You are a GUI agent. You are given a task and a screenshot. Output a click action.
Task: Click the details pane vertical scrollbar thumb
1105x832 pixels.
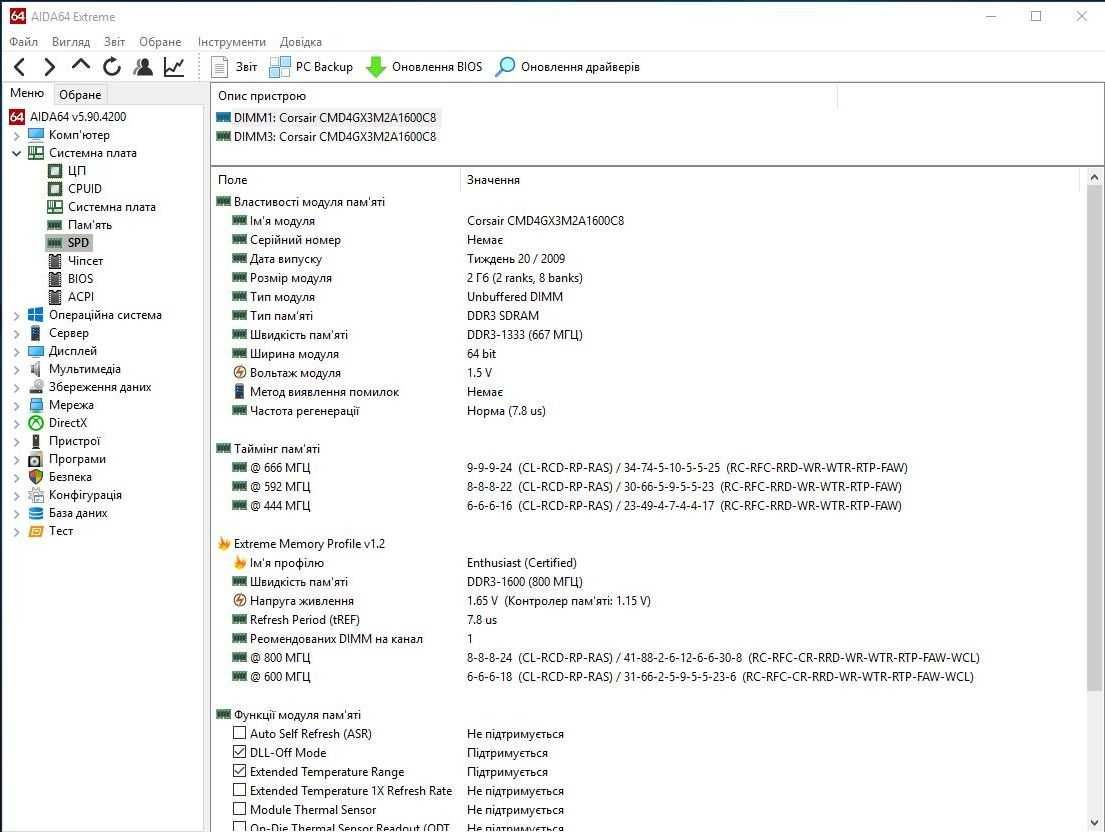coord(1094,439)
